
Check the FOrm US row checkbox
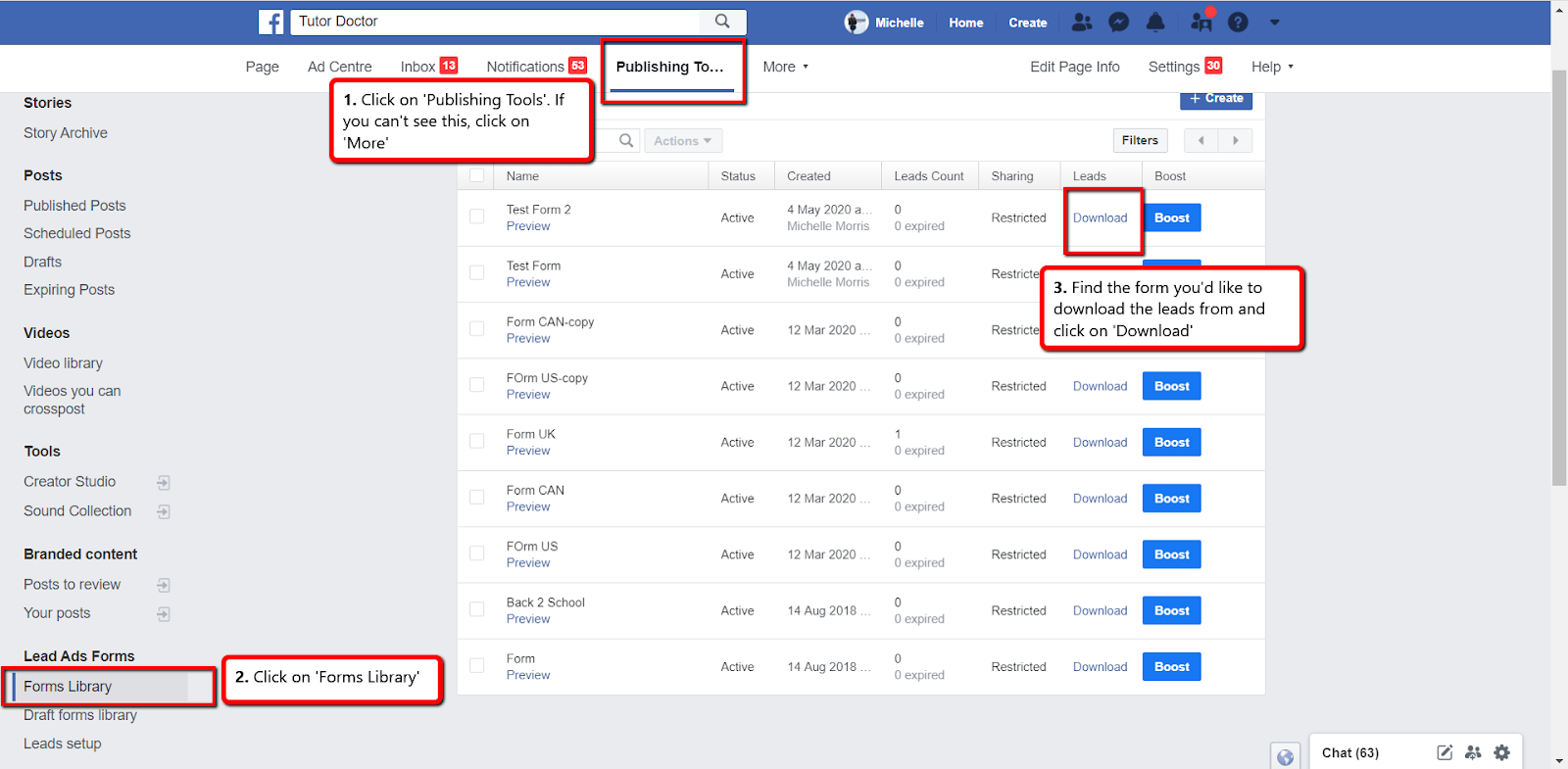click(477, 553)
